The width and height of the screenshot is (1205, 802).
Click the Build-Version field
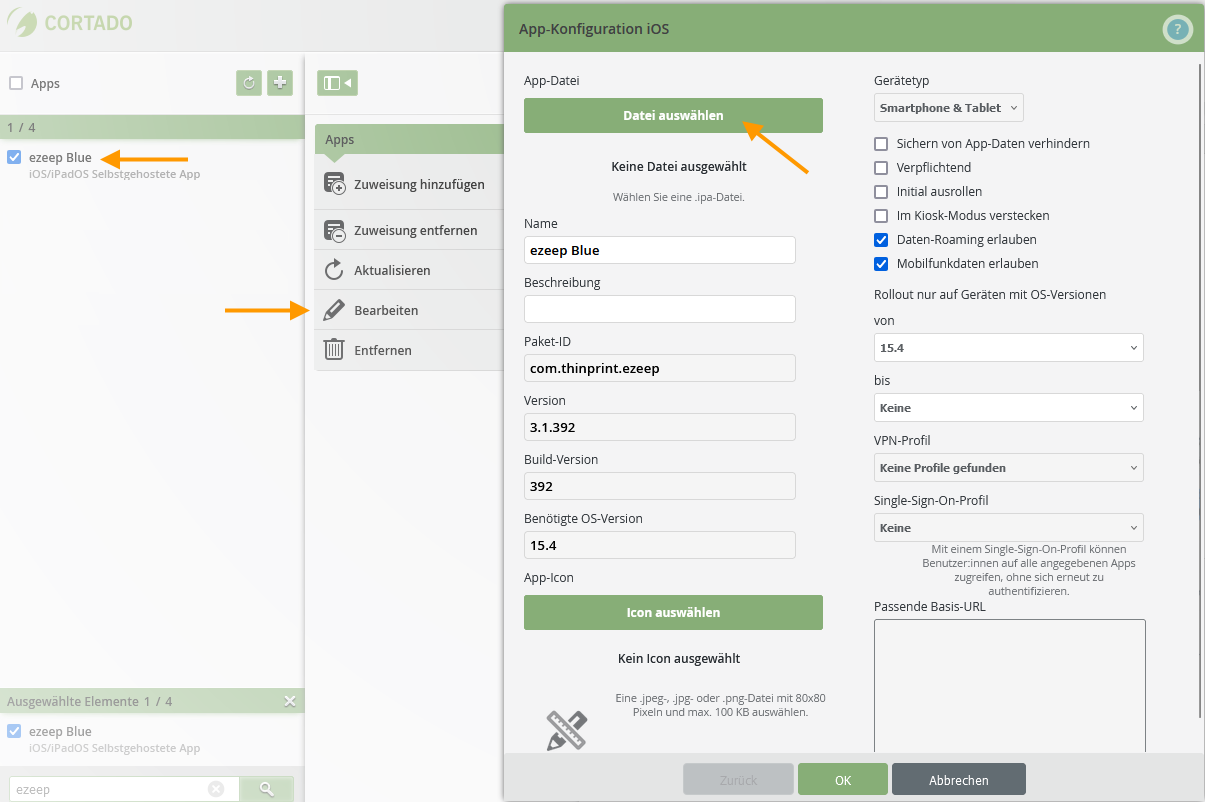(660, 486)
